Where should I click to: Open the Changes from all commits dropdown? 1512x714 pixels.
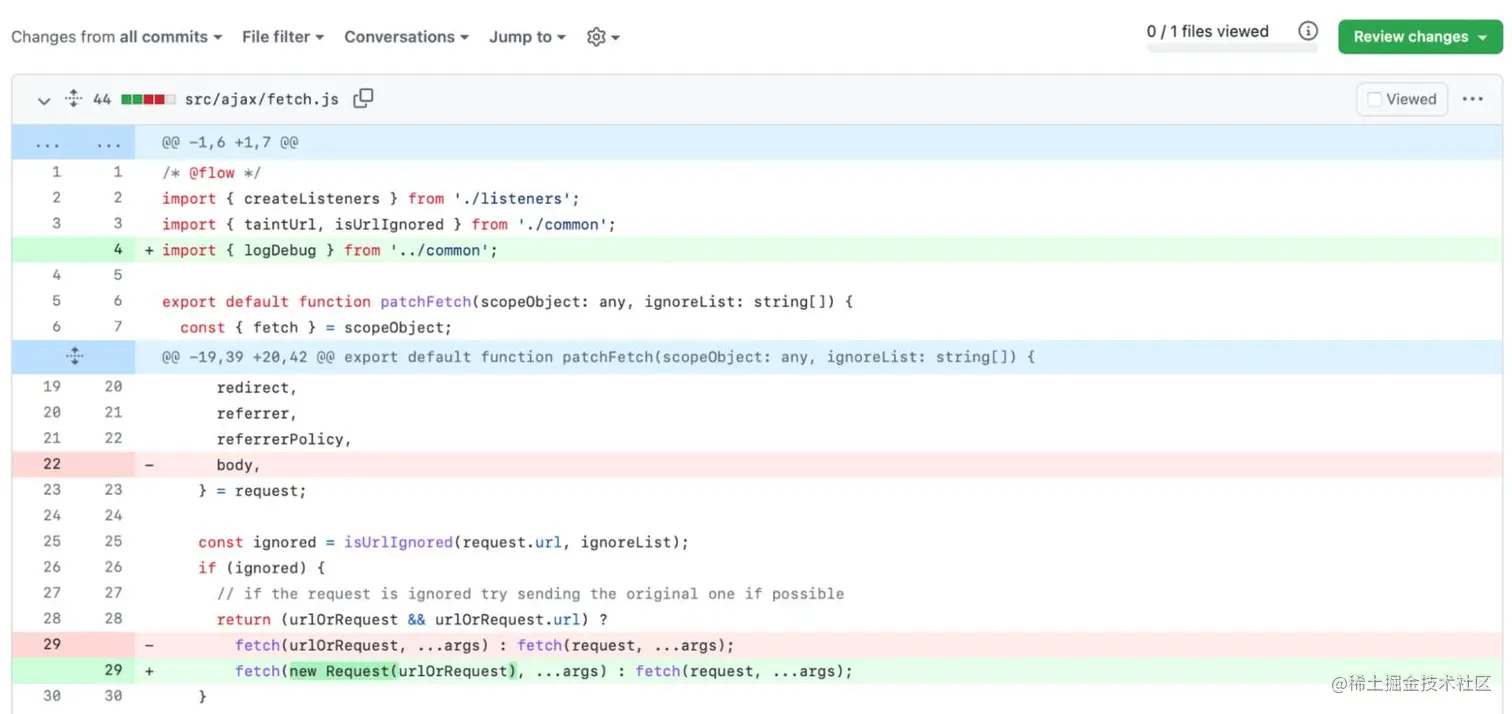tap(116, 37)
